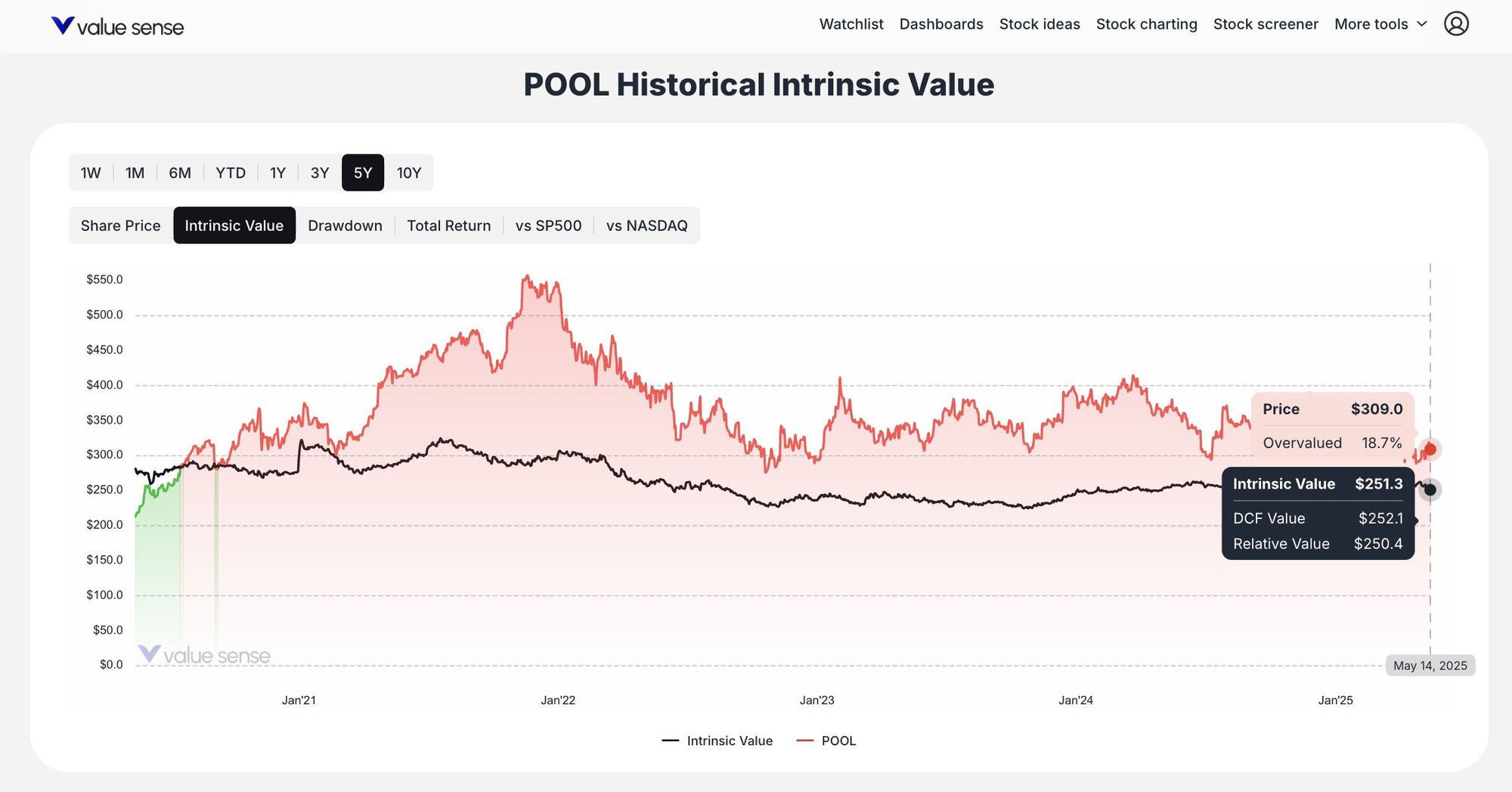Switch to the Drawdown view
Image resolution: width=1512 pixels, height=792 pixels.
(345, 225)
